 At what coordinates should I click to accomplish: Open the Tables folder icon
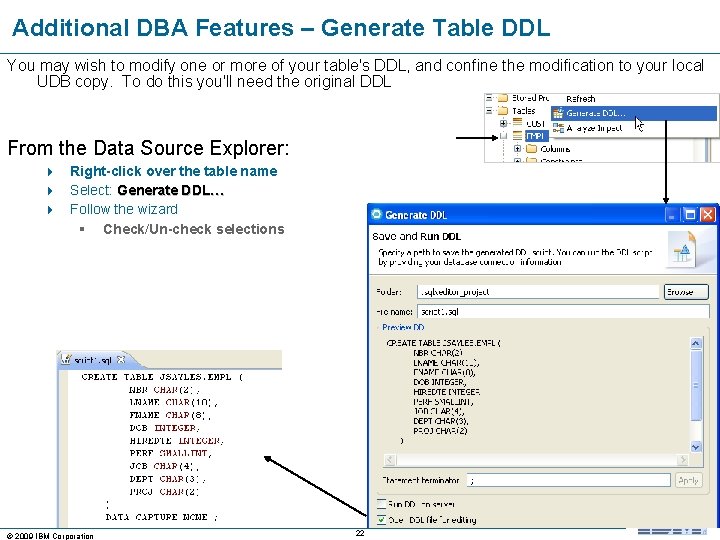pyautogui.click(x=503, y=111)
